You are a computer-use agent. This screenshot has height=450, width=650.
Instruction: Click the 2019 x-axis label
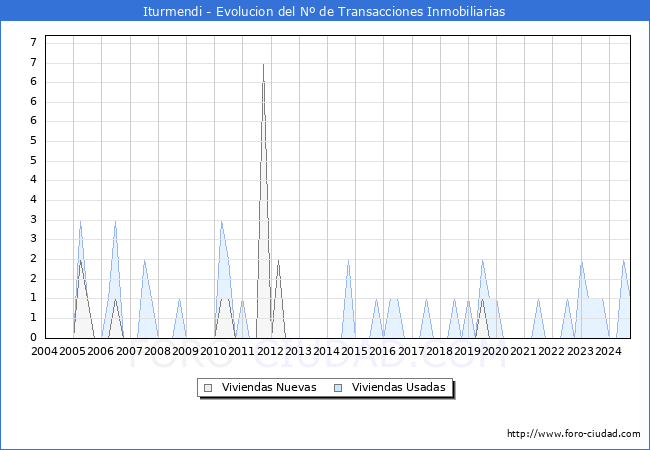point(467,351)
